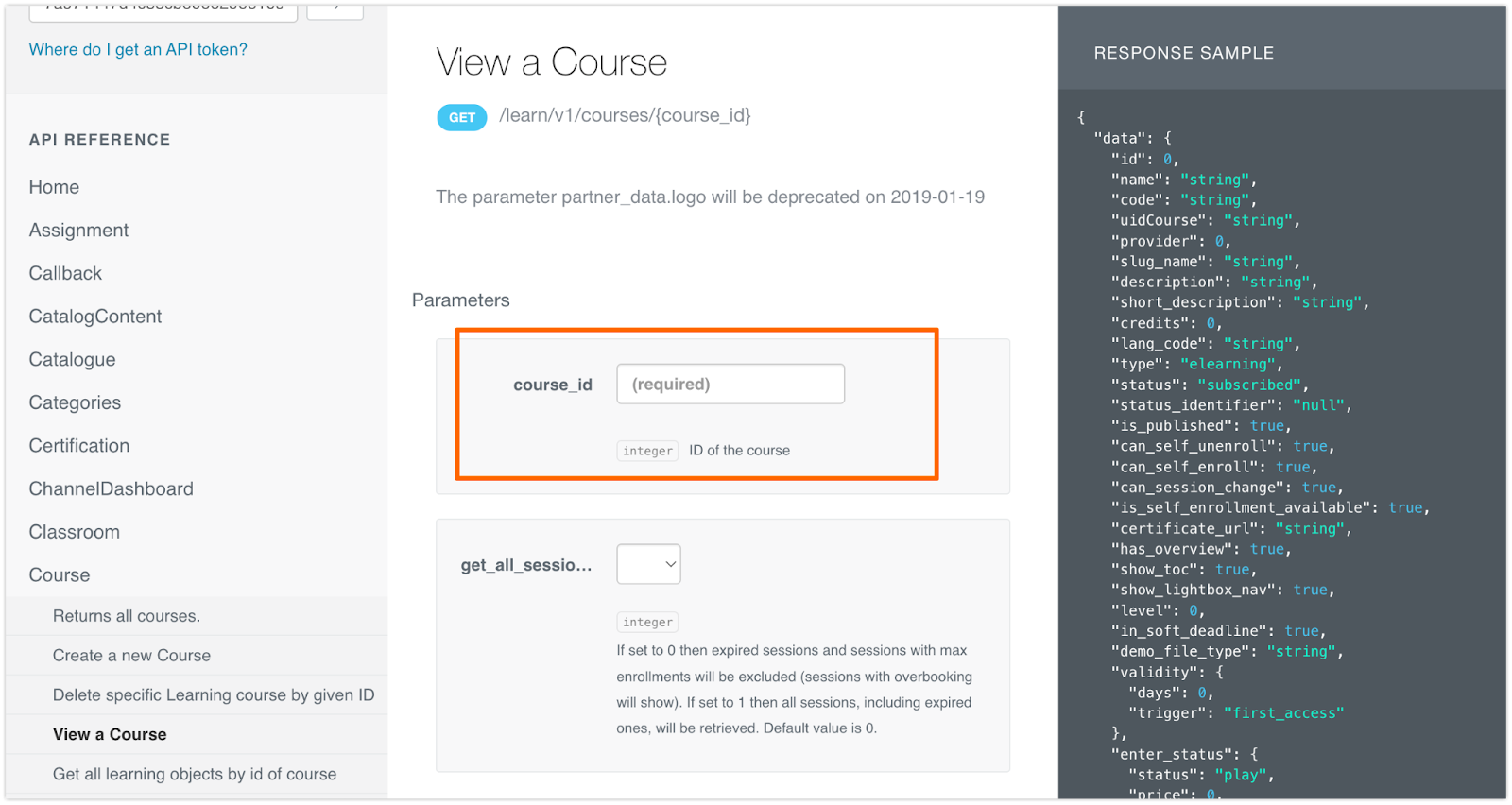Screen dimensions: 1512x805
Task: Open the Certification section
Action: pyautogui.click(x=79, y=446)
